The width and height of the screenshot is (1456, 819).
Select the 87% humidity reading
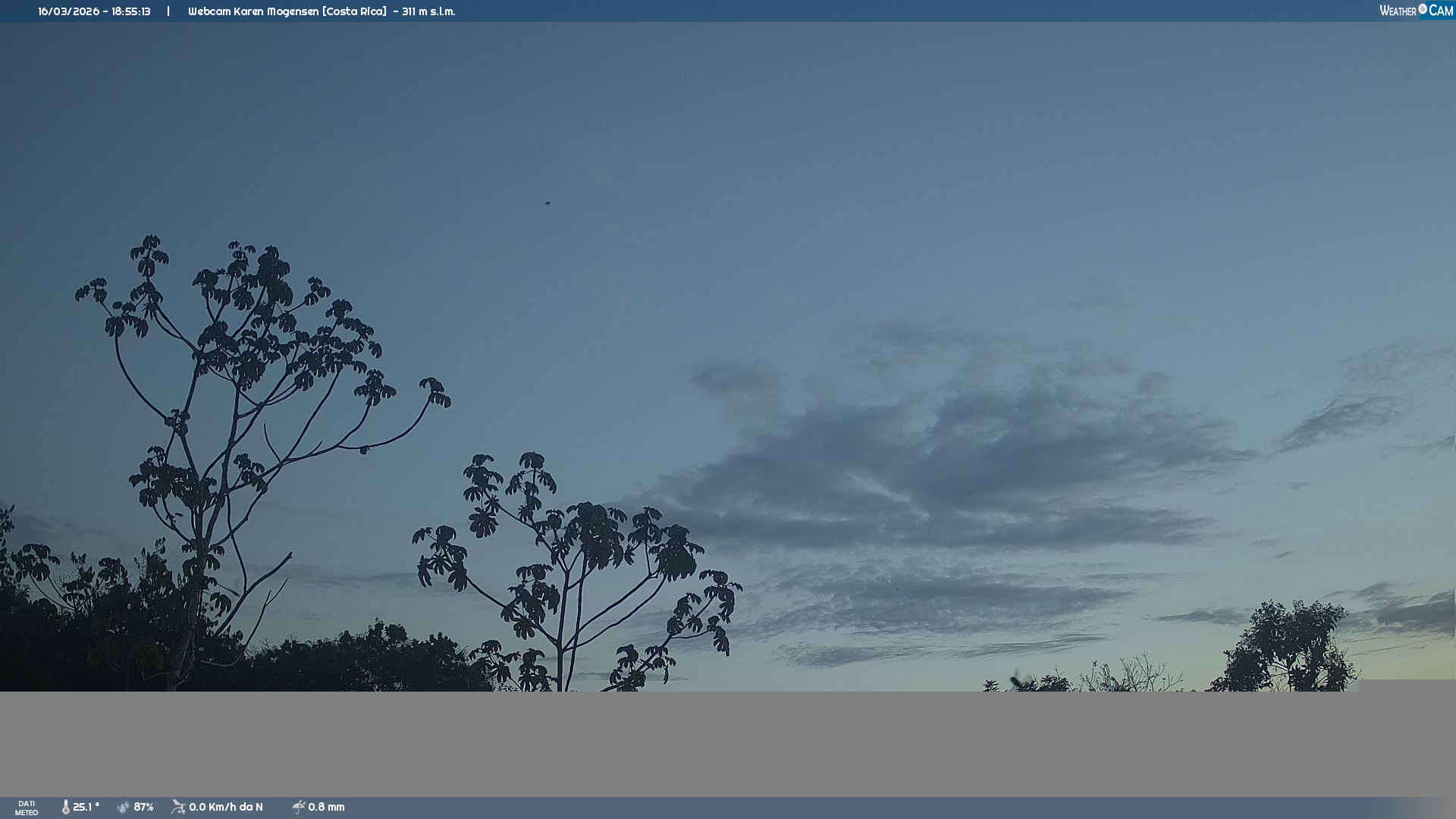click(x=143, y=807)
